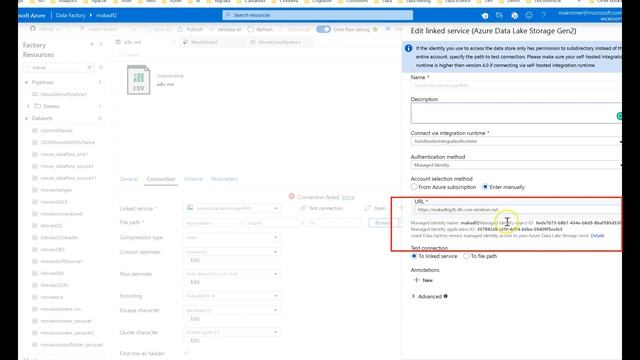Switch to the Connection tab
The width and height of the screenshot is (640, 360).
pyautogui.click(x=161, y=179)
